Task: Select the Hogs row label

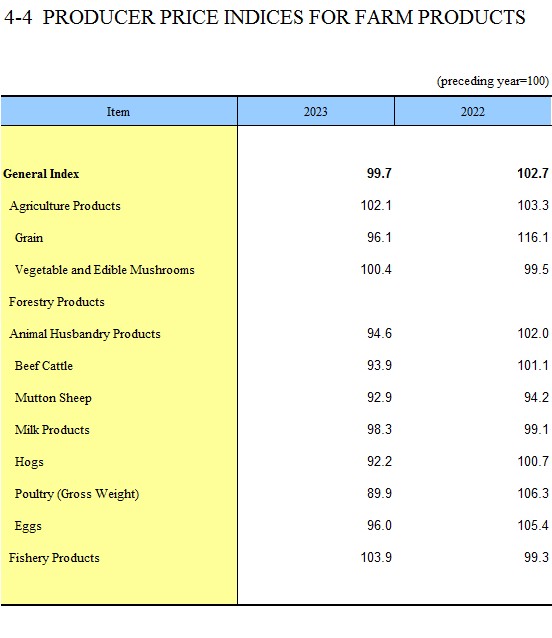Action: (x=29, y=462)
